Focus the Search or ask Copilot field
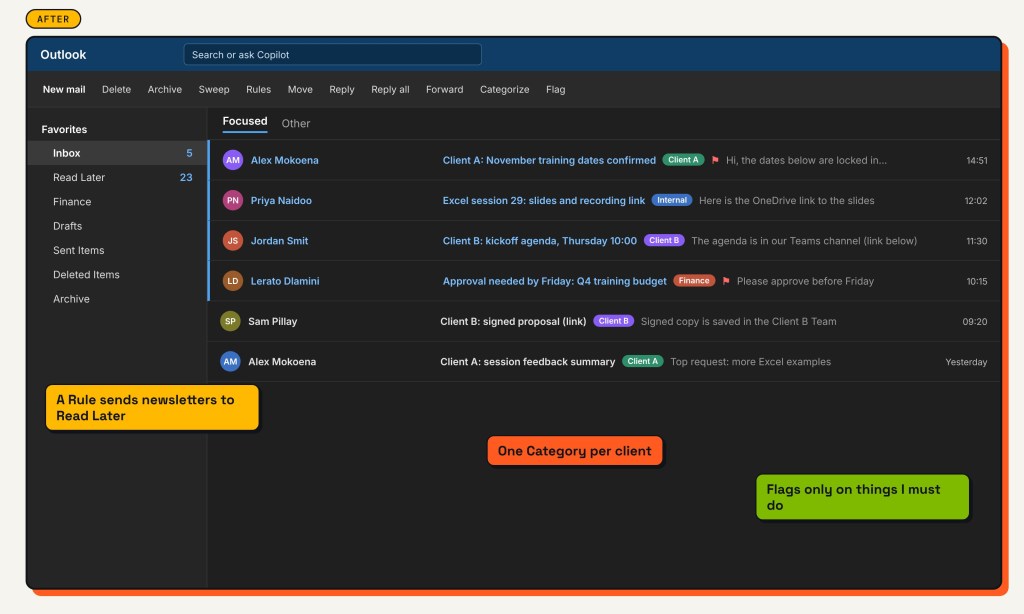1024x614 pixels. 332,54
